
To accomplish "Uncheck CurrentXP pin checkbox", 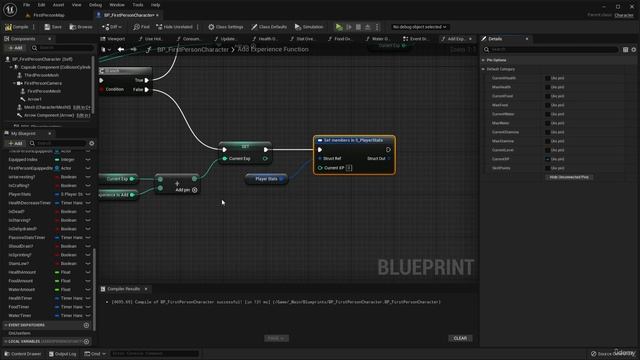I will (x=547, y=159).
